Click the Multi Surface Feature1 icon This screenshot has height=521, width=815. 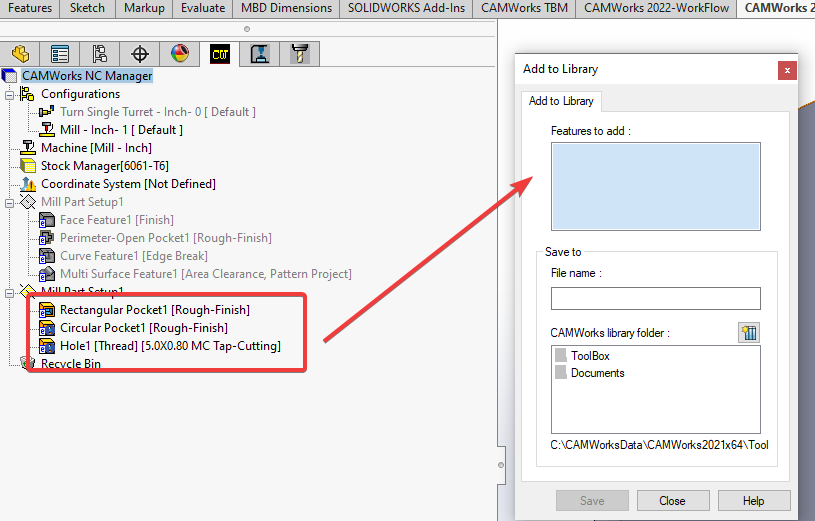[x=47, y=274]
